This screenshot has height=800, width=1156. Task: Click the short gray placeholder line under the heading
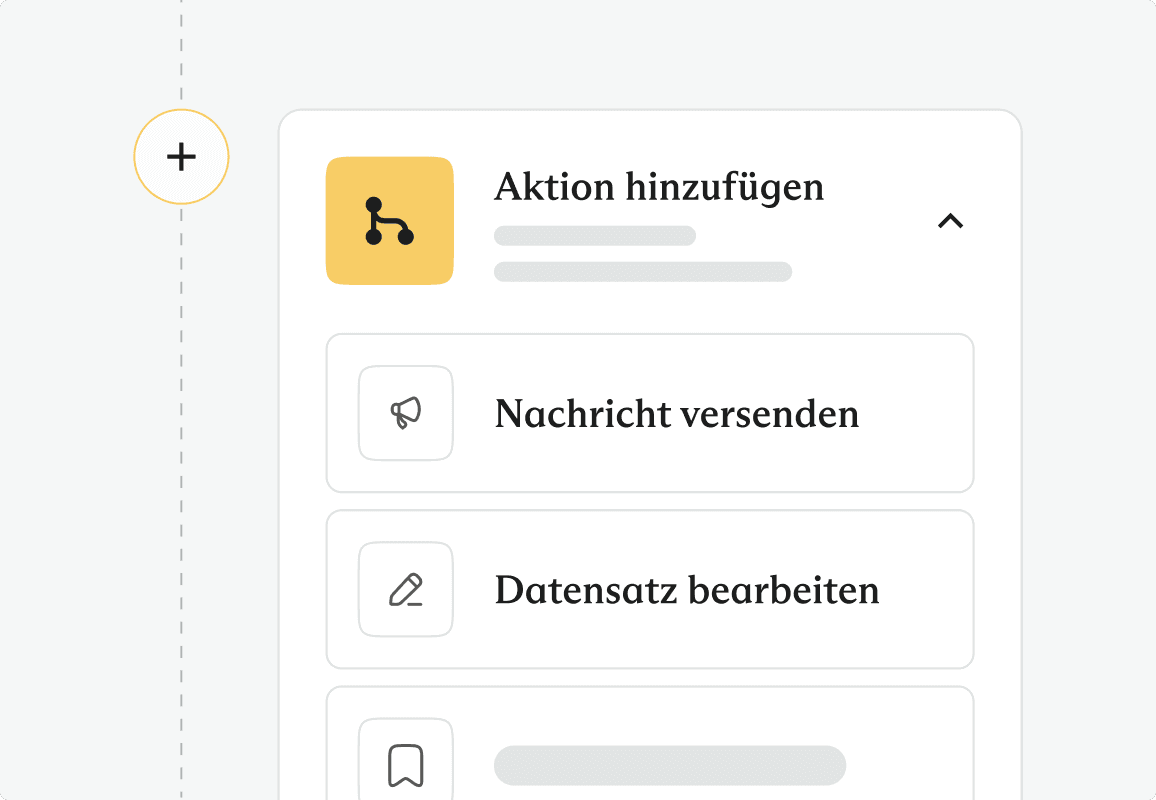(x=595, y=236)
